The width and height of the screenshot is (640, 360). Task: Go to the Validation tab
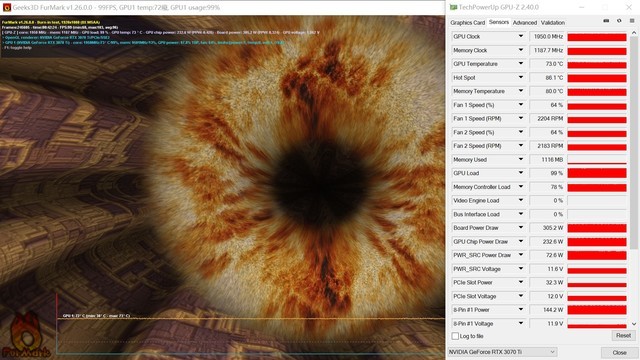coord(553,22)
